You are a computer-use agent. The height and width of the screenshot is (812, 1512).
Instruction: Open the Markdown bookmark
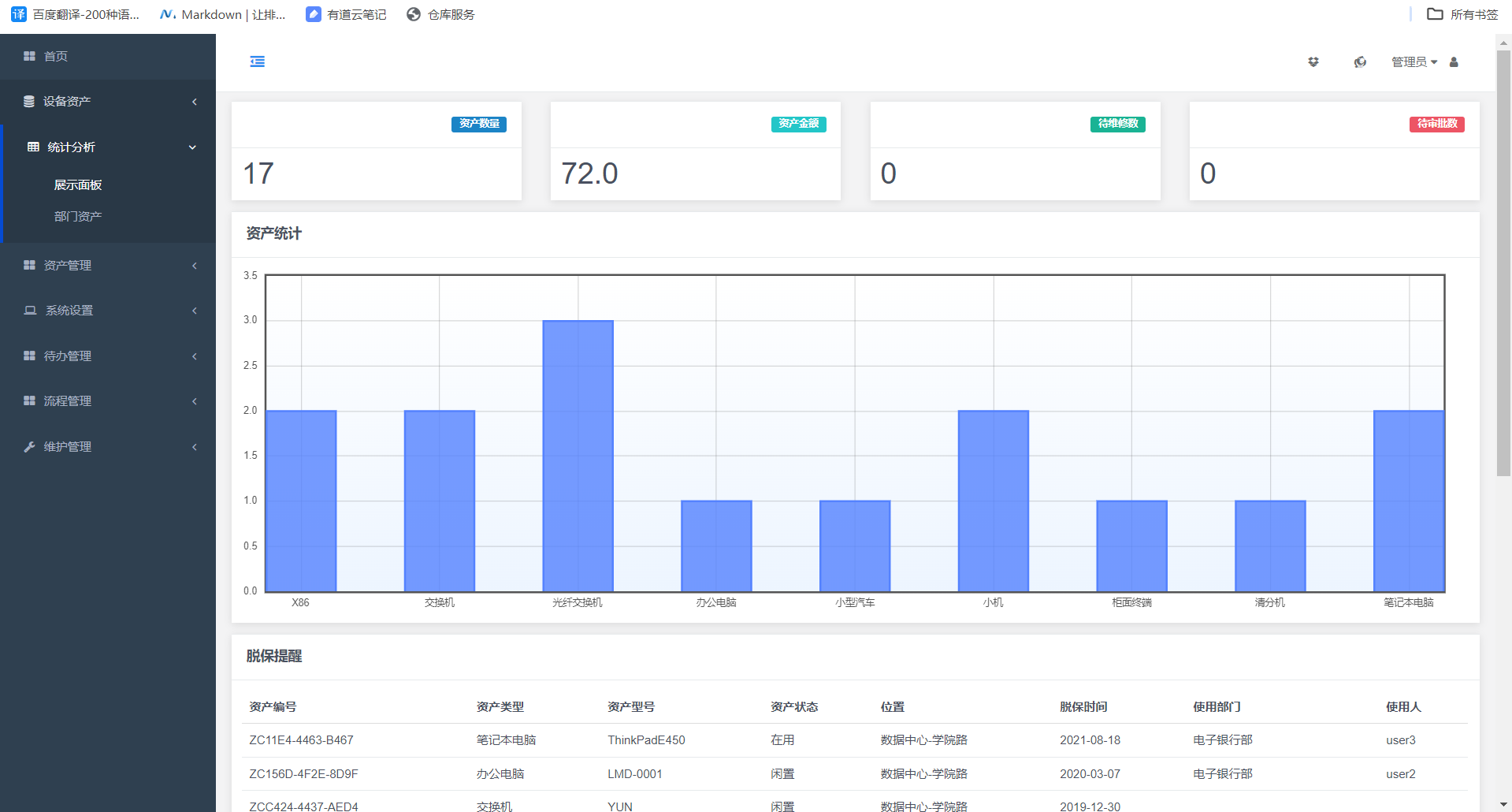tap(223, 14)
